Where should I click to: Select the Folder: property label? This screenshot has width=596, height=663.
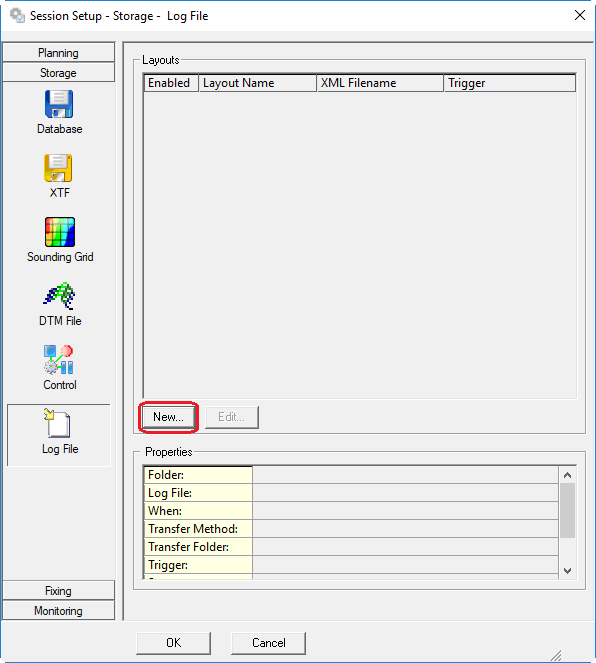point(198,475)
